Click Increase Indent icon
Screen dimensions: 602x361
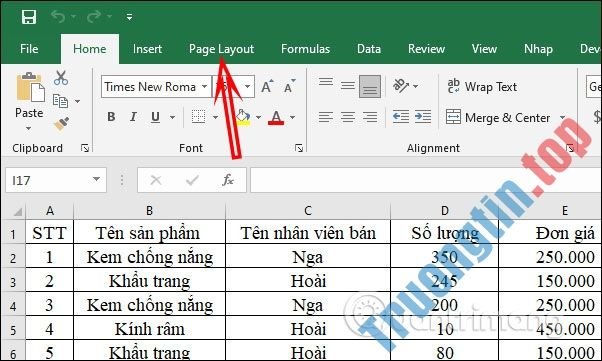point(423,116)
